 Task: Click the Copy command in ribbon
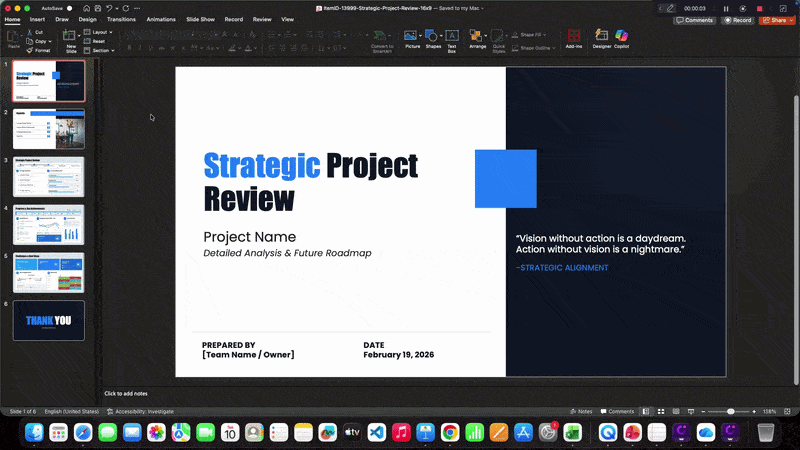click(37, 41)
